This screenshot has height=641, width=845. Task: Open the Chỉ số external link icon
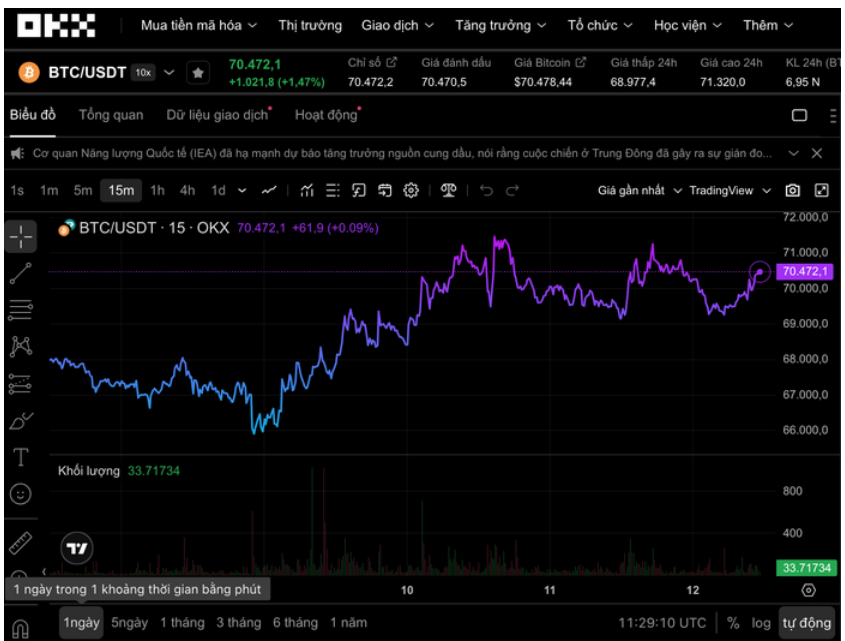tap(392, 63)
